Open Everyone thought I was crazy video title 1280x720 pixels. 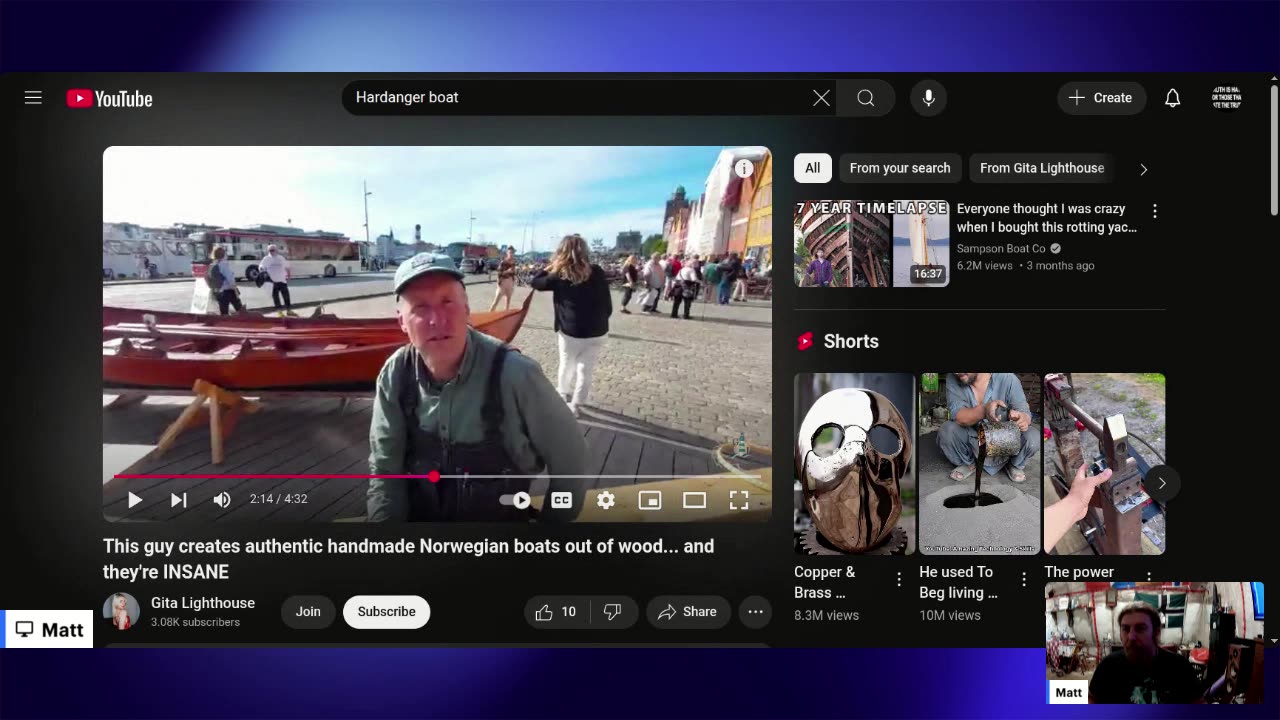[1047, 218]
